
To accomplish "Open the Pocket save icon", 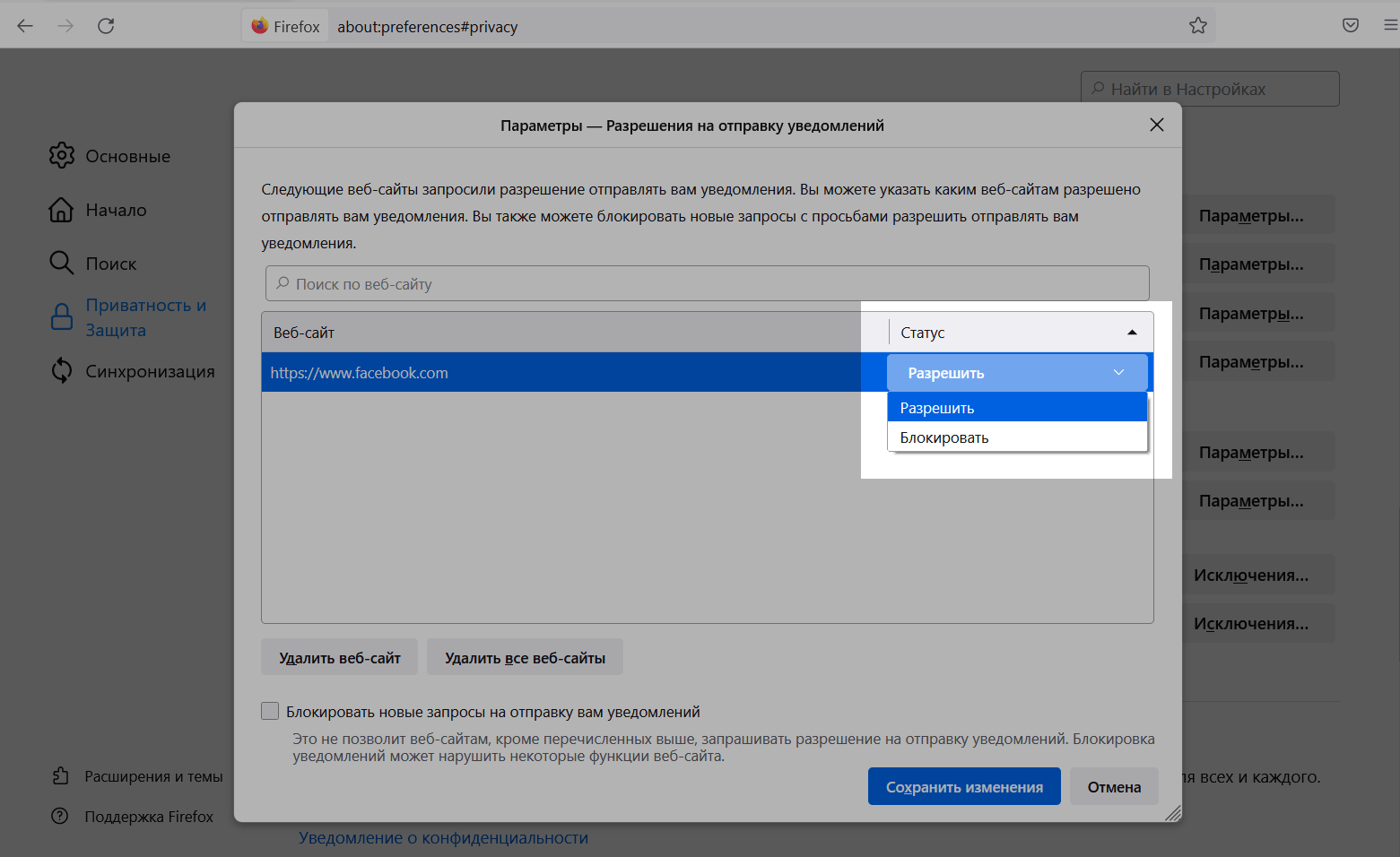I will click(x=1350, y=26).
